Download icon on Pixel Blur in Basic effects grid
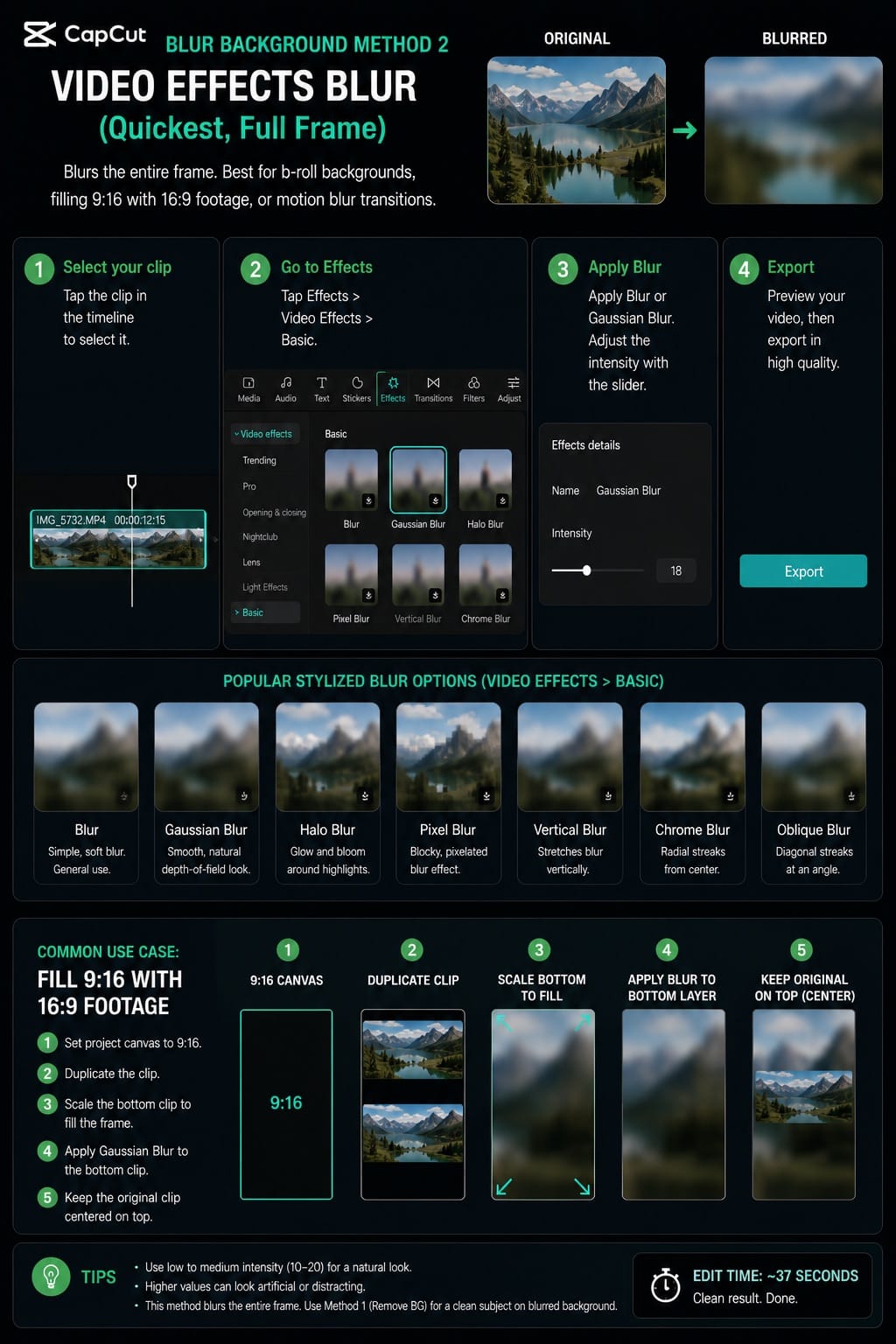The width and height of the screenshot is (896, 1344). [368, 595]
